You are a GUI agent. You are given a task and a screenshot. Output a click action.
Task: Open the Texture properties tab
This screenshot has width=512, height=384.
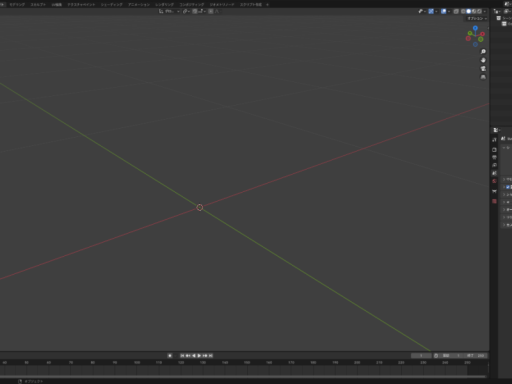pyautogui.click(x=494, y=201)
